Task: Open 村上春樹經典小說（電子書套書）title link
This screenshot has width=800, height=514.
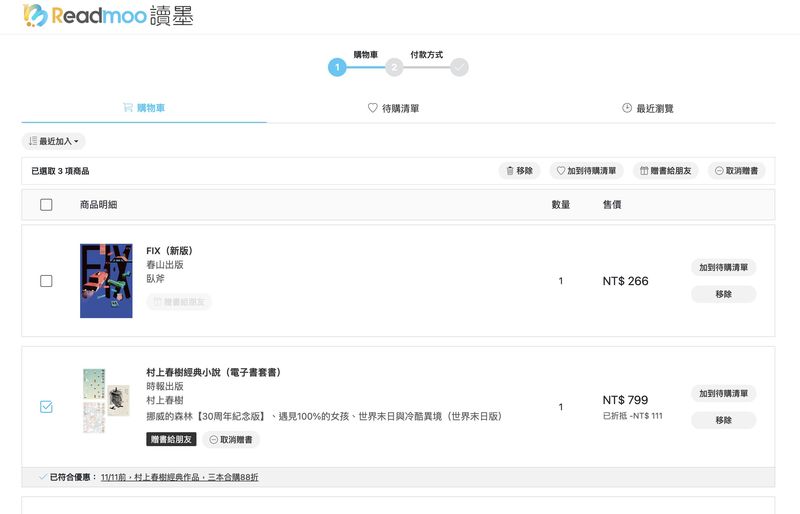Action: click(214, 372)
